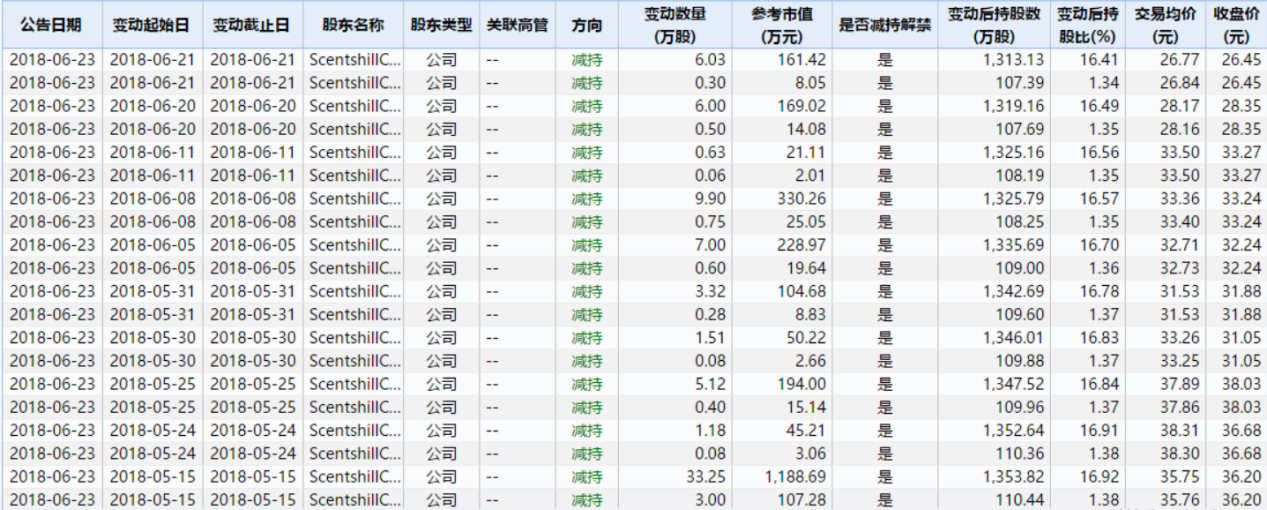This screenshot has height=510, width=1267.
Task: Sort by 参考市值(万元) column header
Action: click(782, 24)
